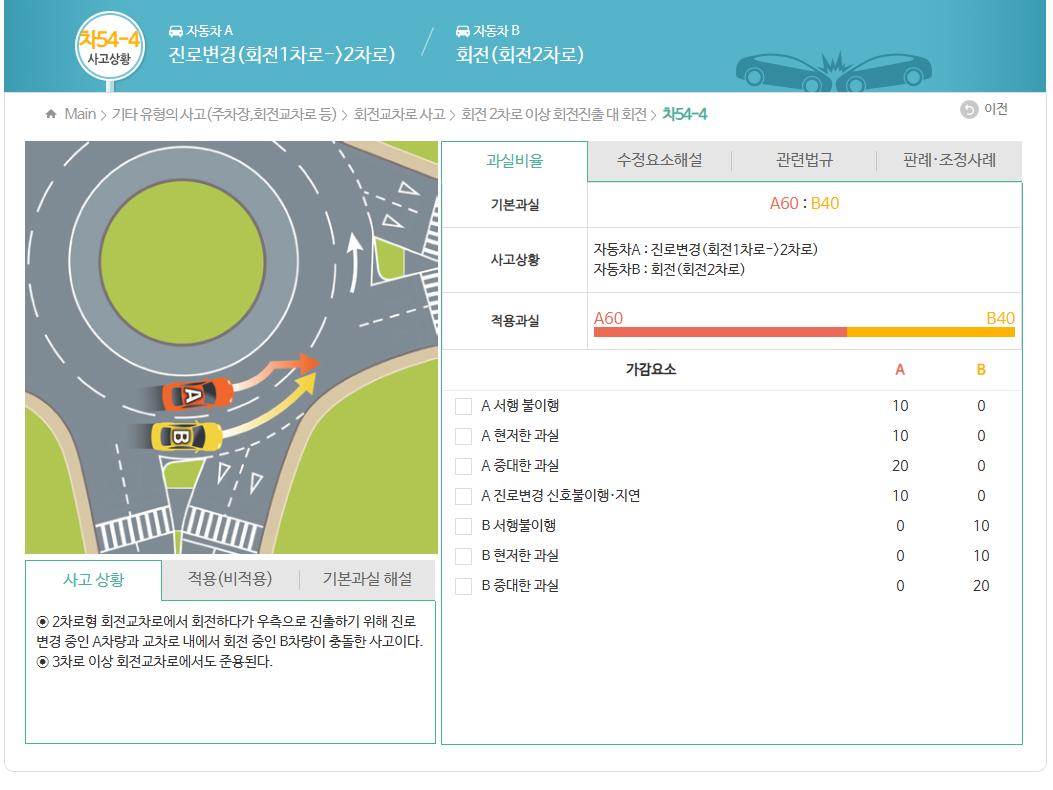Click the A60 red fault ratio bar
This screenshot has width=1053, height=790.
coord(720,332)
